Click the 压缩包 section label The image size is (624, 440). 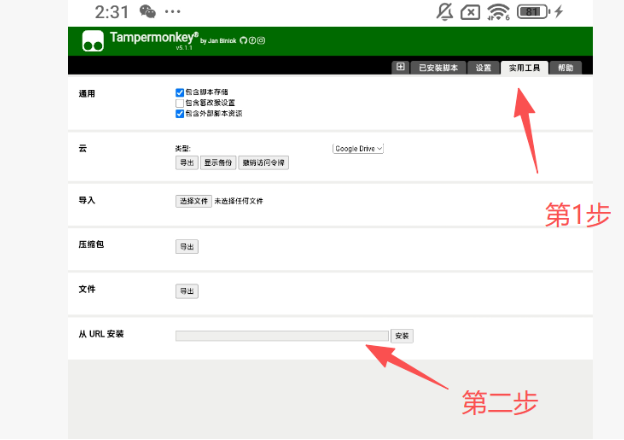pyautogui.click(x=91, y=244)
